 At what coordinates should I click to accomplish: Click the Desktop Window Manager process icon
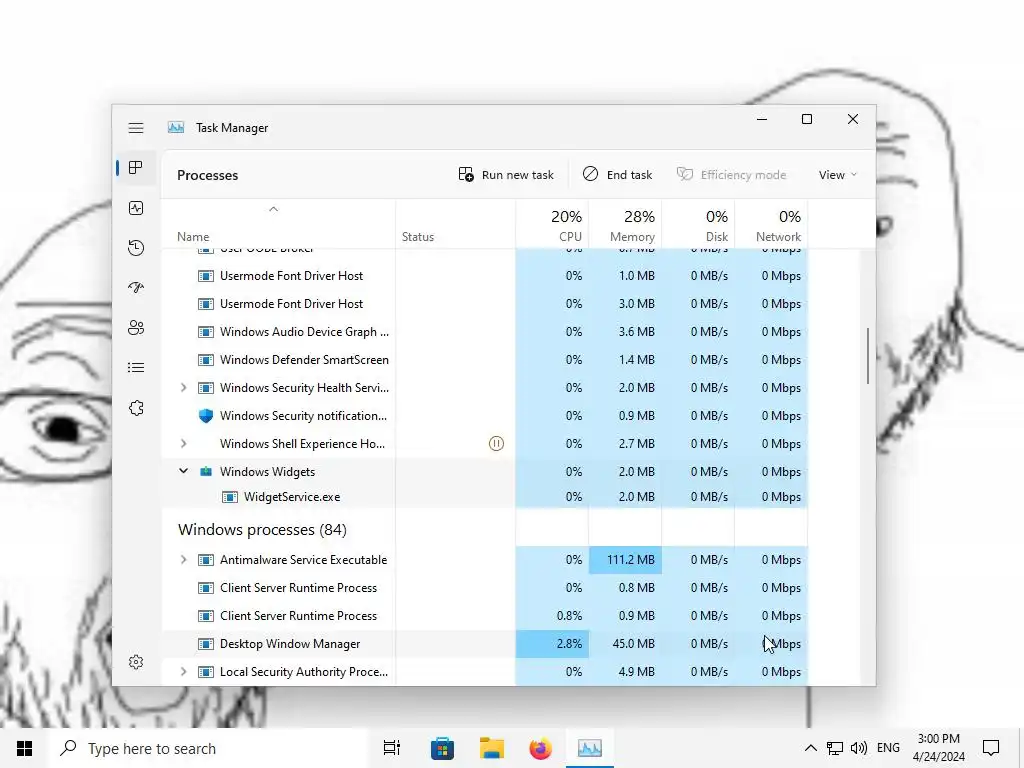point(206,644)
